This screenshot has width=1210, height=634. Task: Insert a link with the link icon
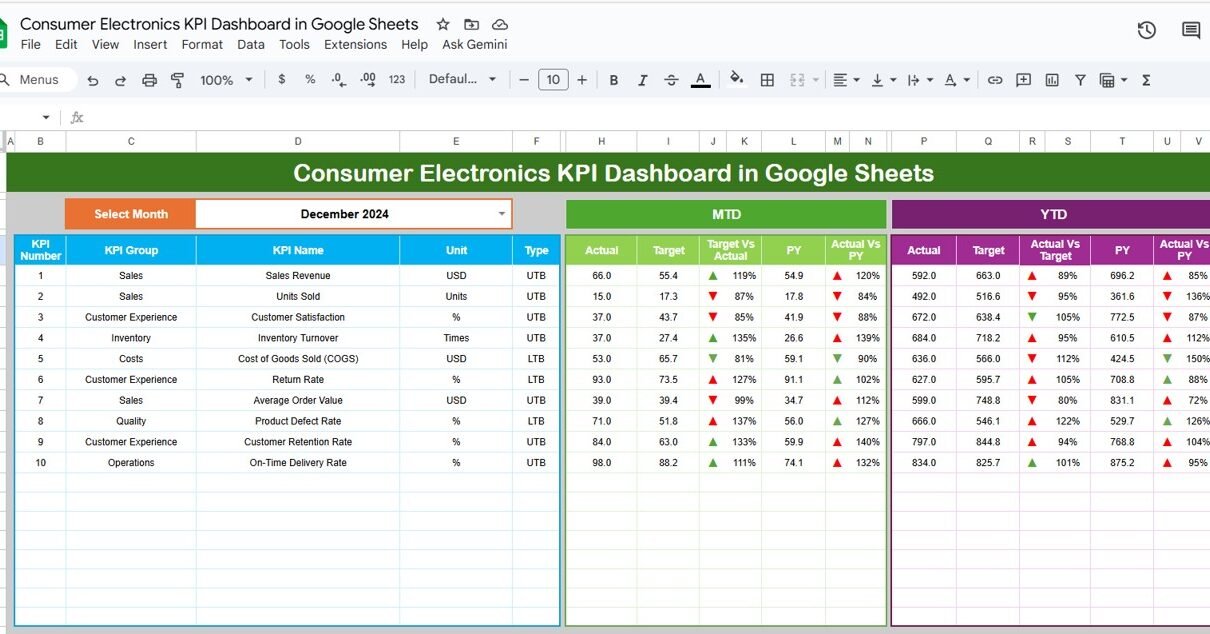click(x=994, y=80)
